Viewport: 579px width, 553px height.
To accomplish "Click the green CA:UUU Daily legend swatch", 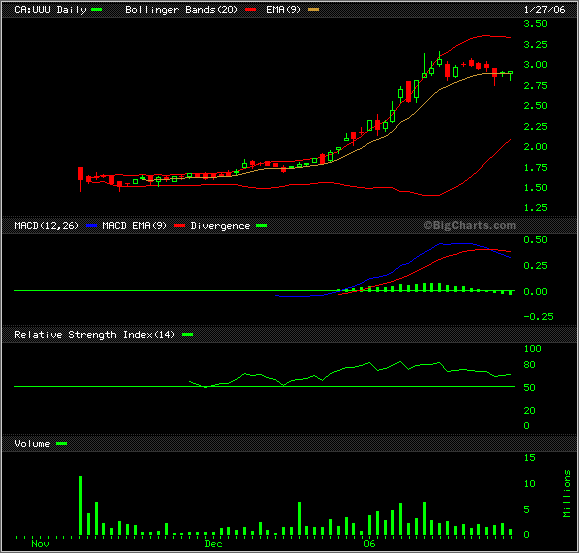I will 96,10.
